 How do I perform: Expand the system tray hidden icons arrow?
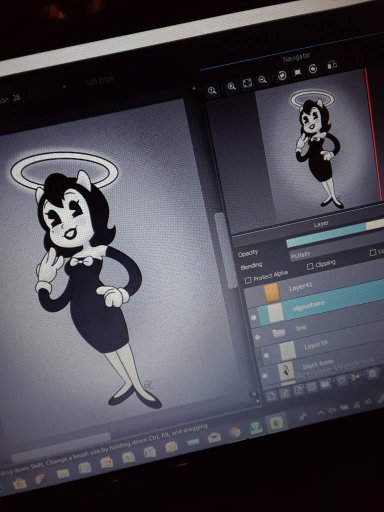[x=321, y=412]
